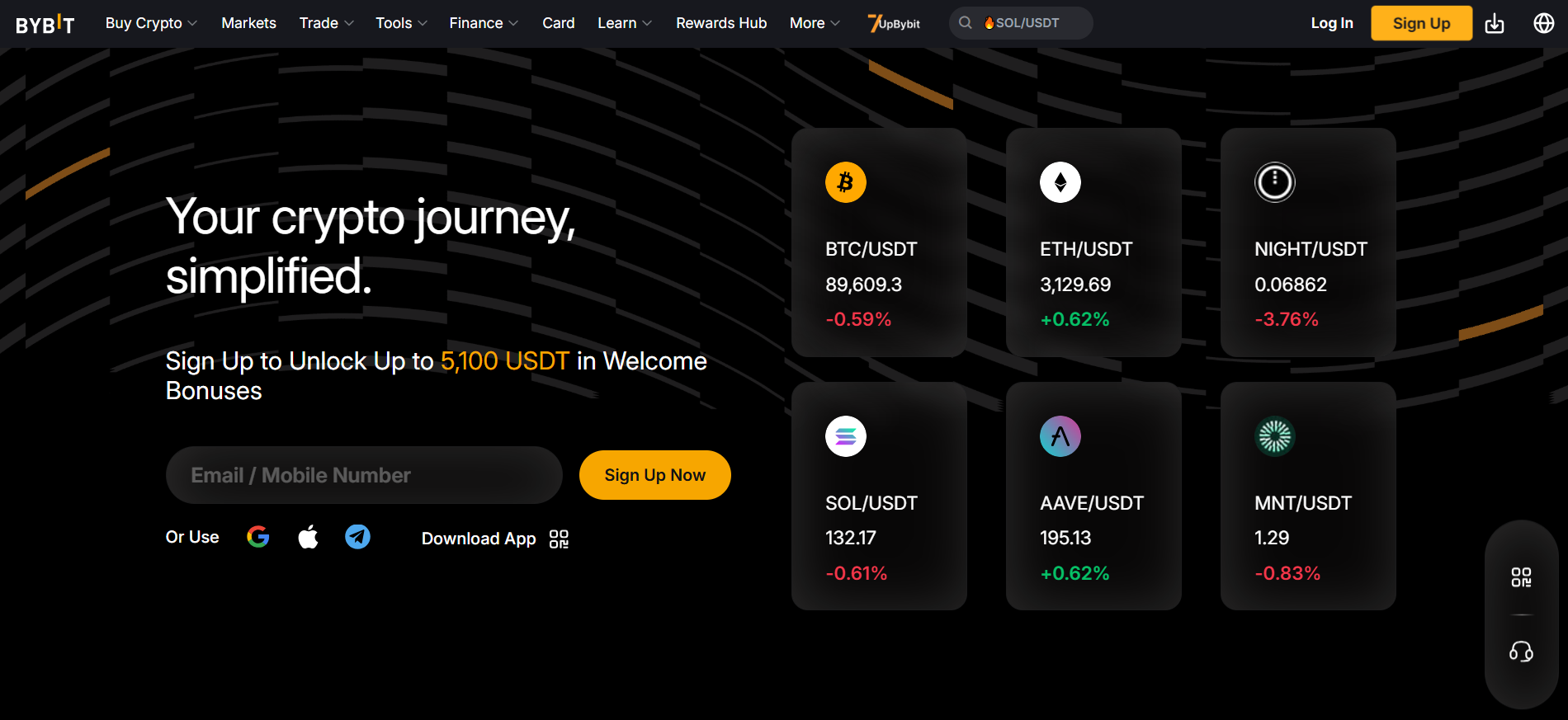1568x720 pixels.
Task: Click the search magnifier icon
Action: (x=966, y=23)
